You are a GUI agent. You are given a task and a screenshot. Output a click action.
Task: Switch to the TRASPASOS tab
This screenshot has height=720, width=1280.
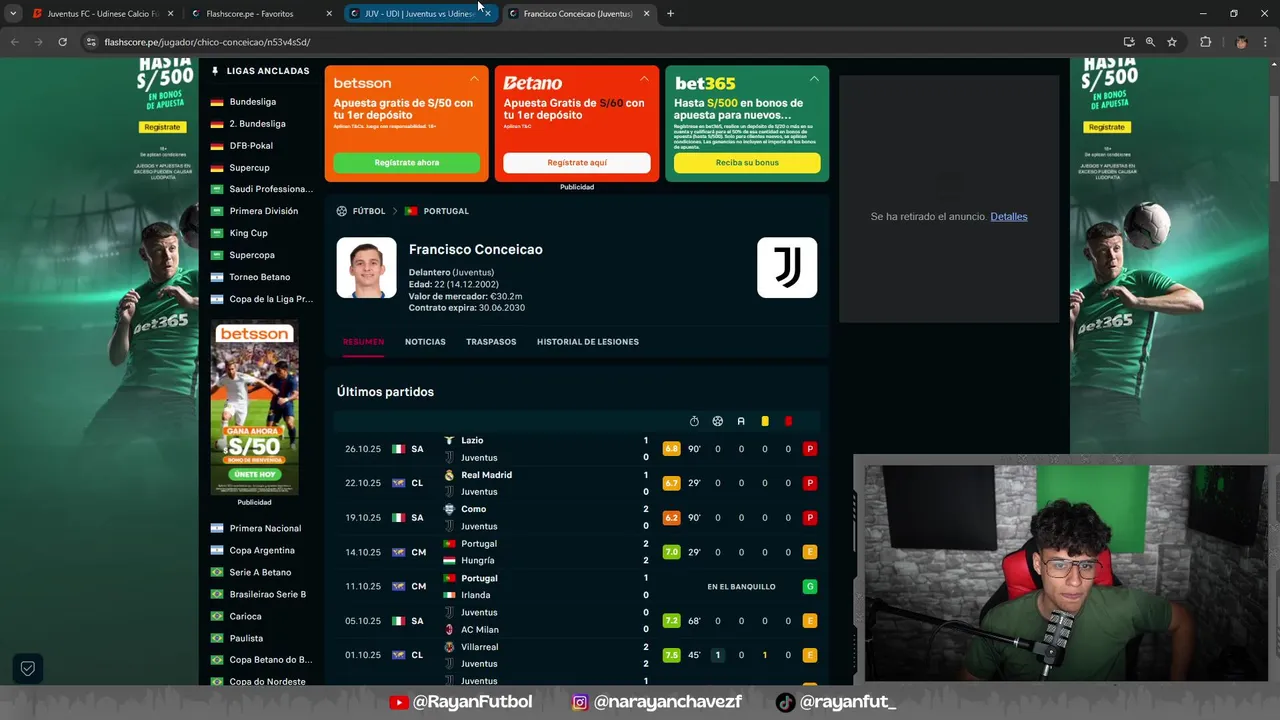coord(491,342)
